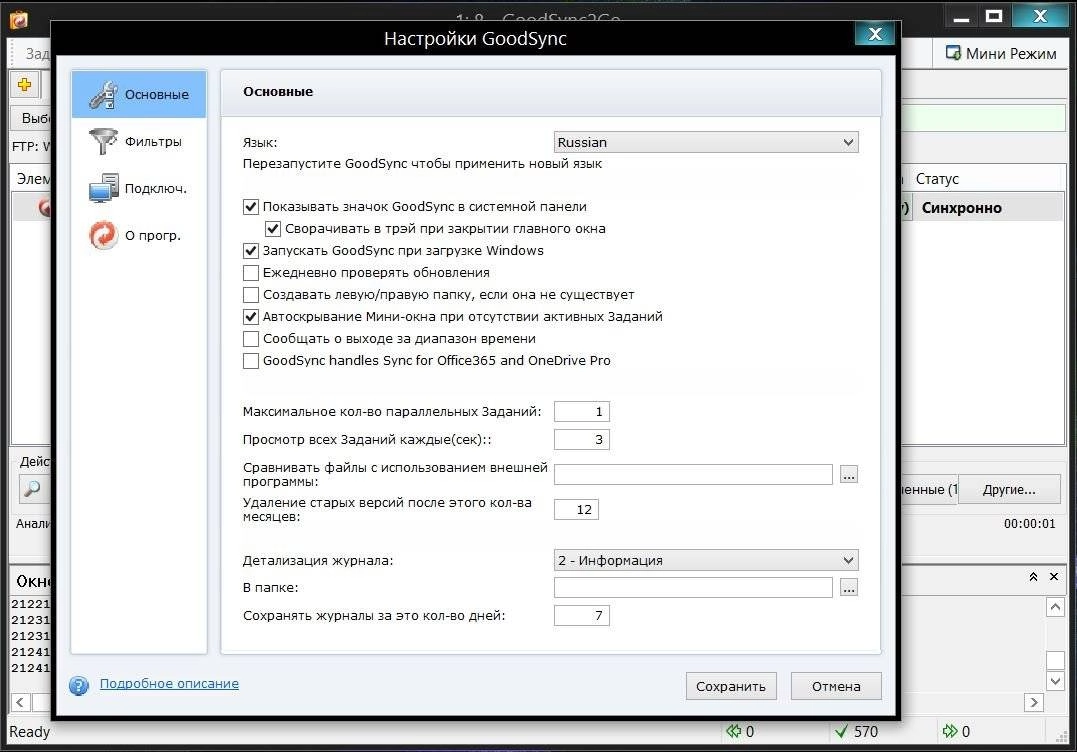Switch to Подключ. settings section

[139, 188]
